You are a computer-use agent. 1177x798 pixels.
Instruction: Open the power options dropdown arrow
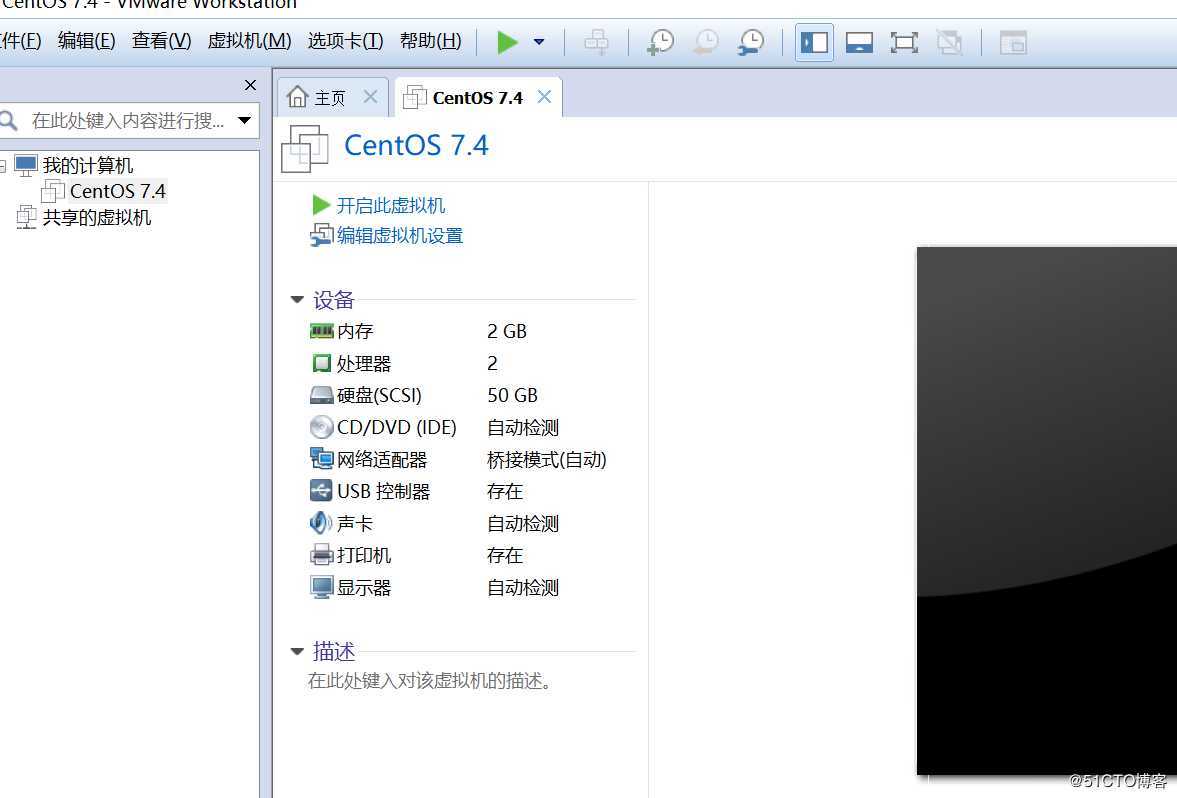(x=539, y=42)
